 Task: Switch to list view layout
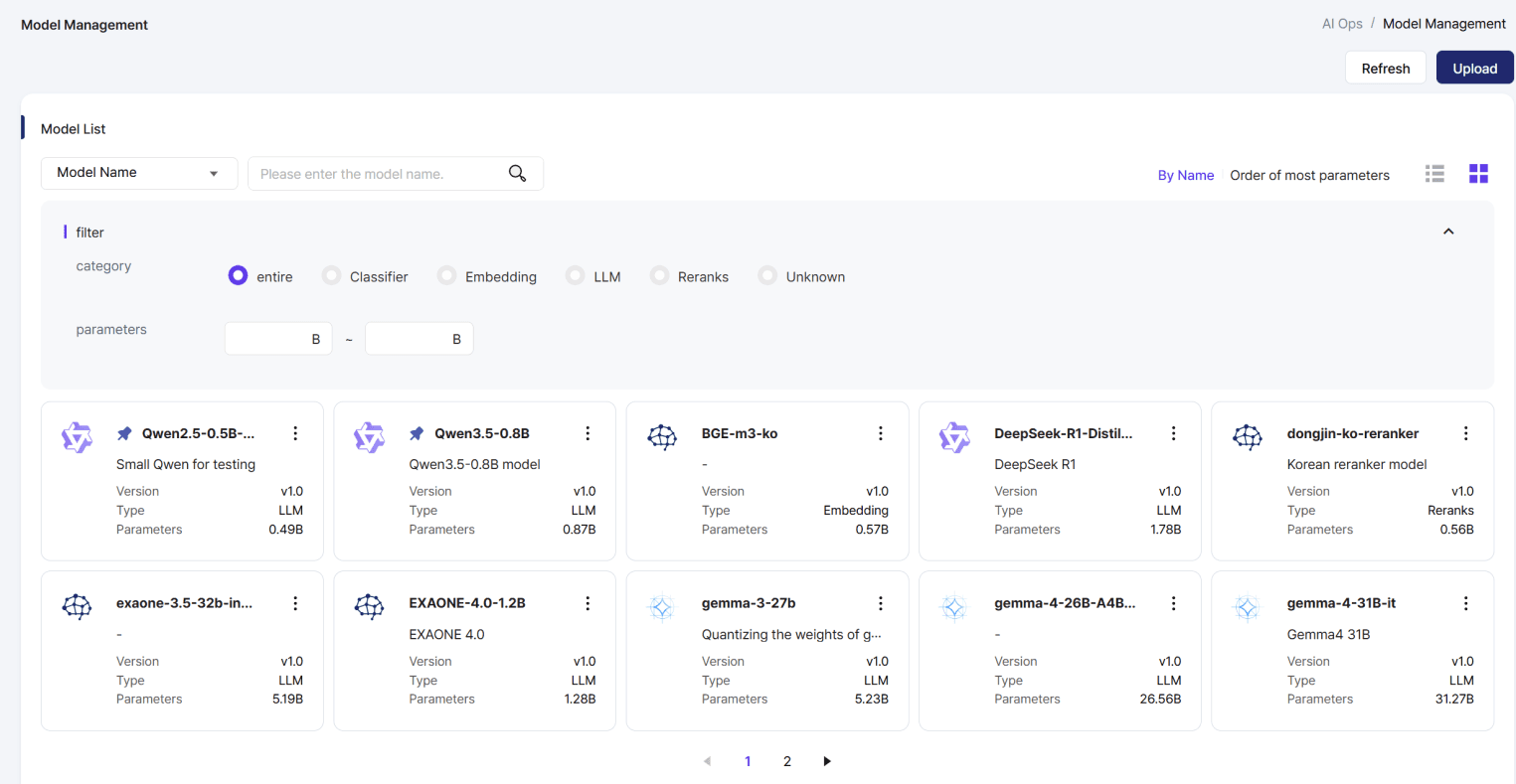[1434, 174]
